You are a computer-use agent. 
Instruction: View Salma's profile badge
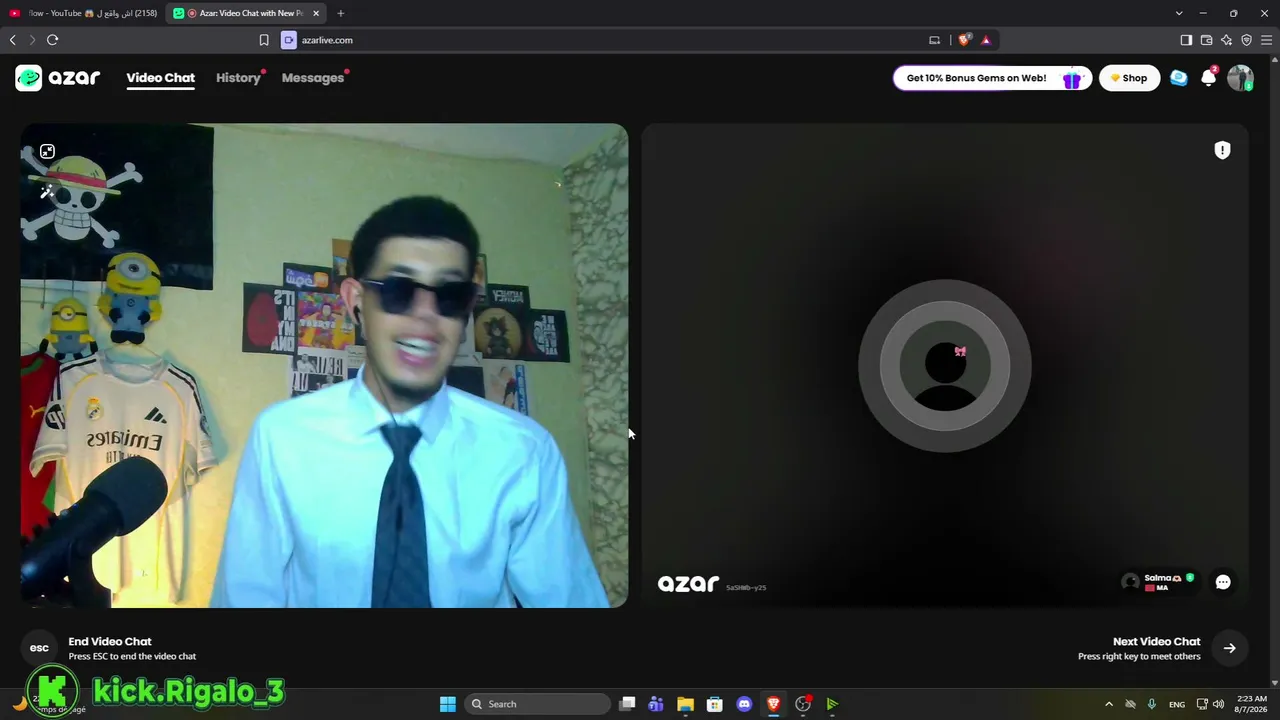(1158, 582)
